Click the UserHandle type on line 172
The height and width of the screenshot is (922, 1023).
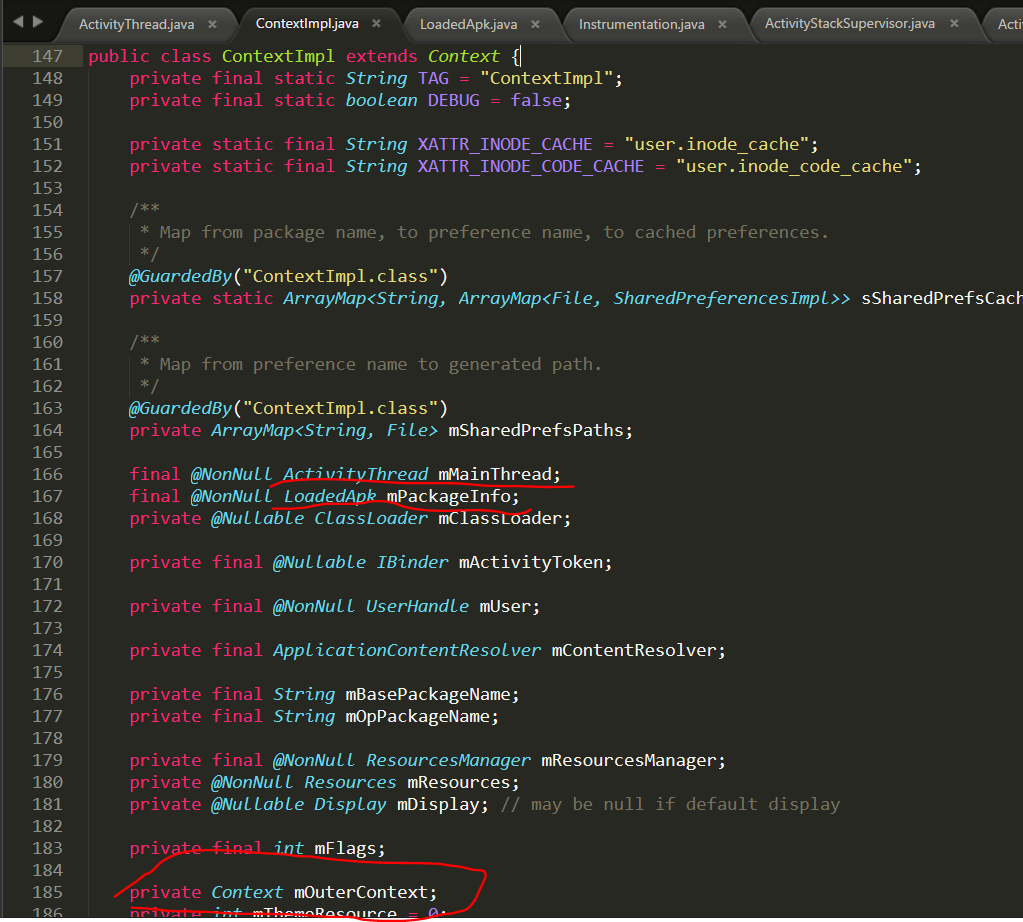click(417, 606)
